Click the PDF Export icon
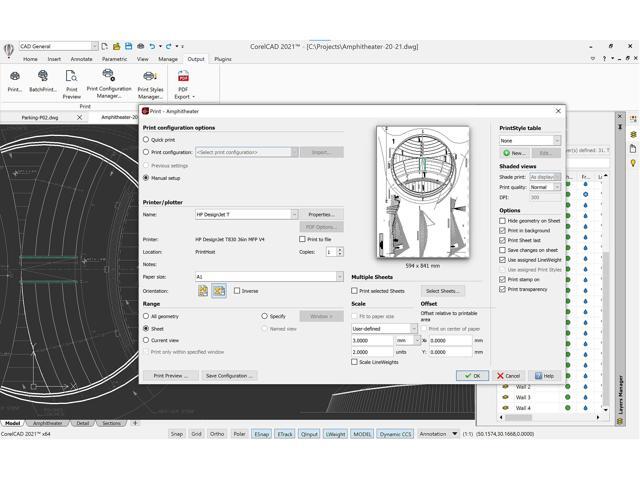The width and height of the screenshot is (640, 480). coord(183,76)
